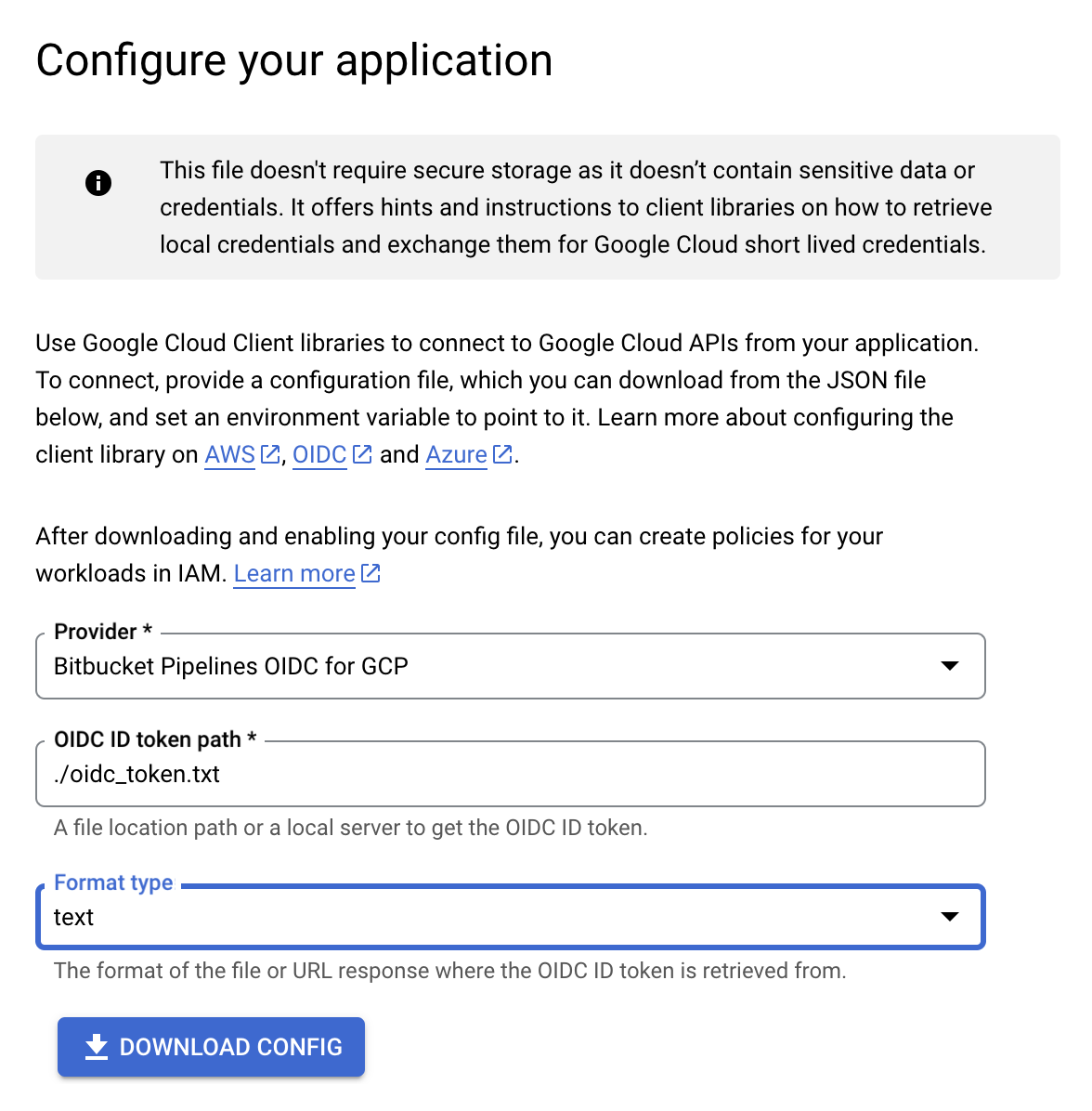Click the download arrow icon on the config button

pyautogui.click(x=95, y=1047)
